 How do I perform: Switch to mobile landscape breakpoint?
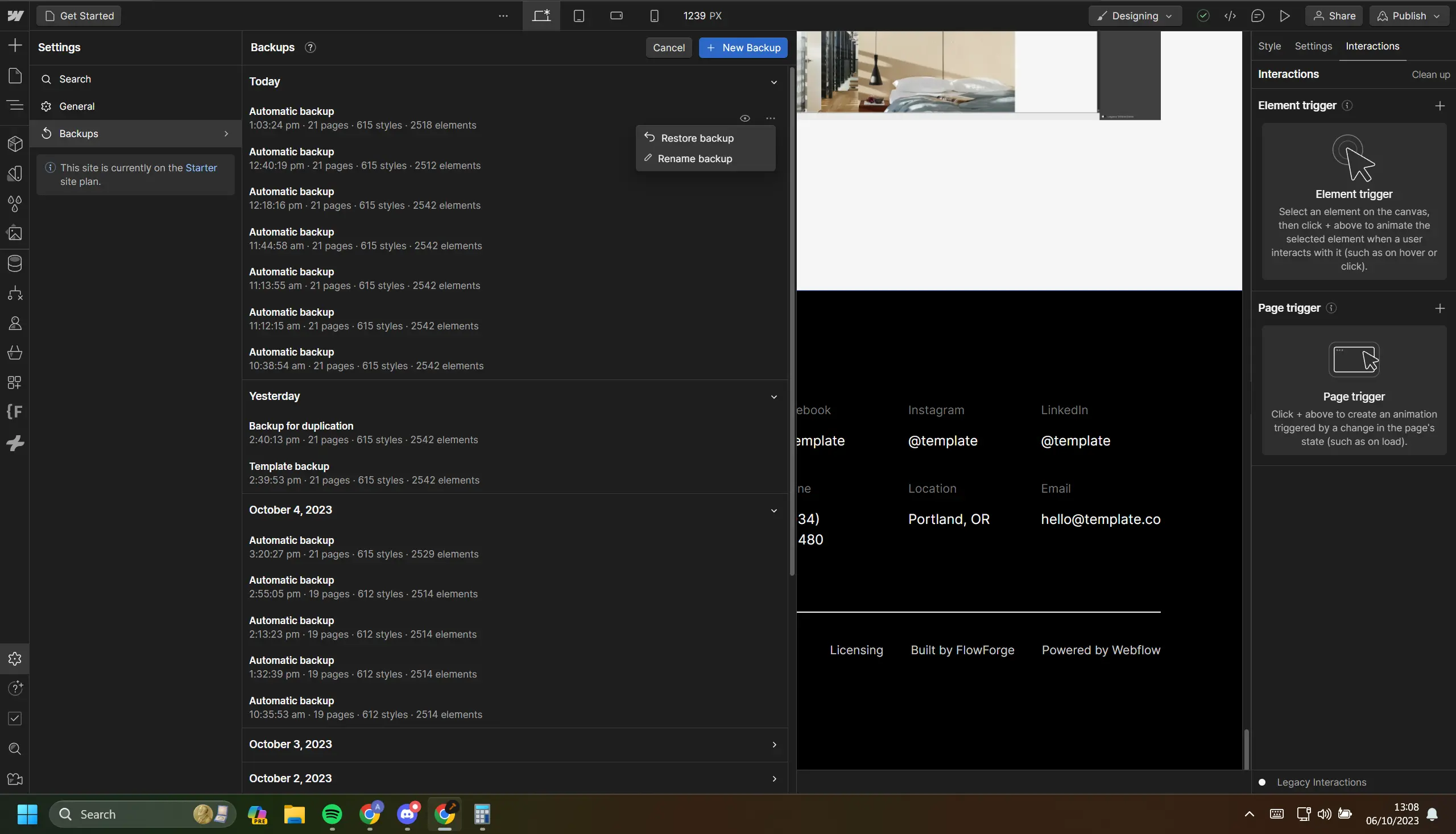pyautogui.click(x=617, y=15)
